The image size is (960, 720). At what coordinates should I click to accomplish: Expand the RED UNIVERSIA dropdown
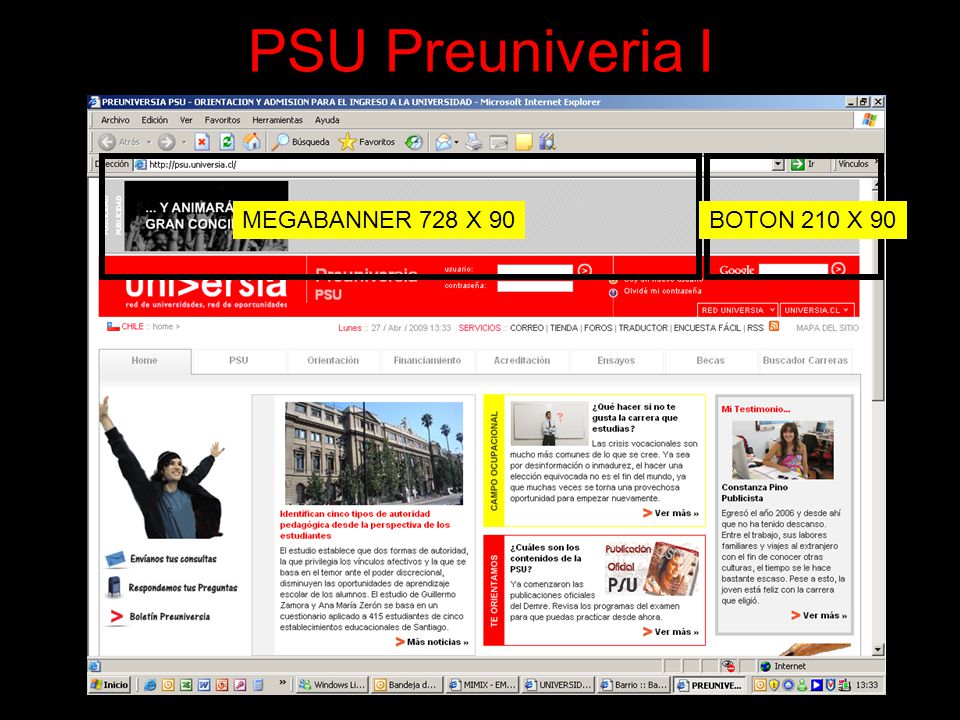tap(737, 310)
